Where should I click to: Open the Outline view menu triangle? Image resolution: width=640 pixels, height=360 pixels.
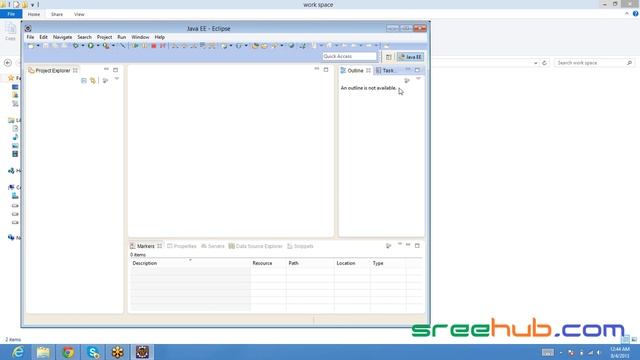418,79
